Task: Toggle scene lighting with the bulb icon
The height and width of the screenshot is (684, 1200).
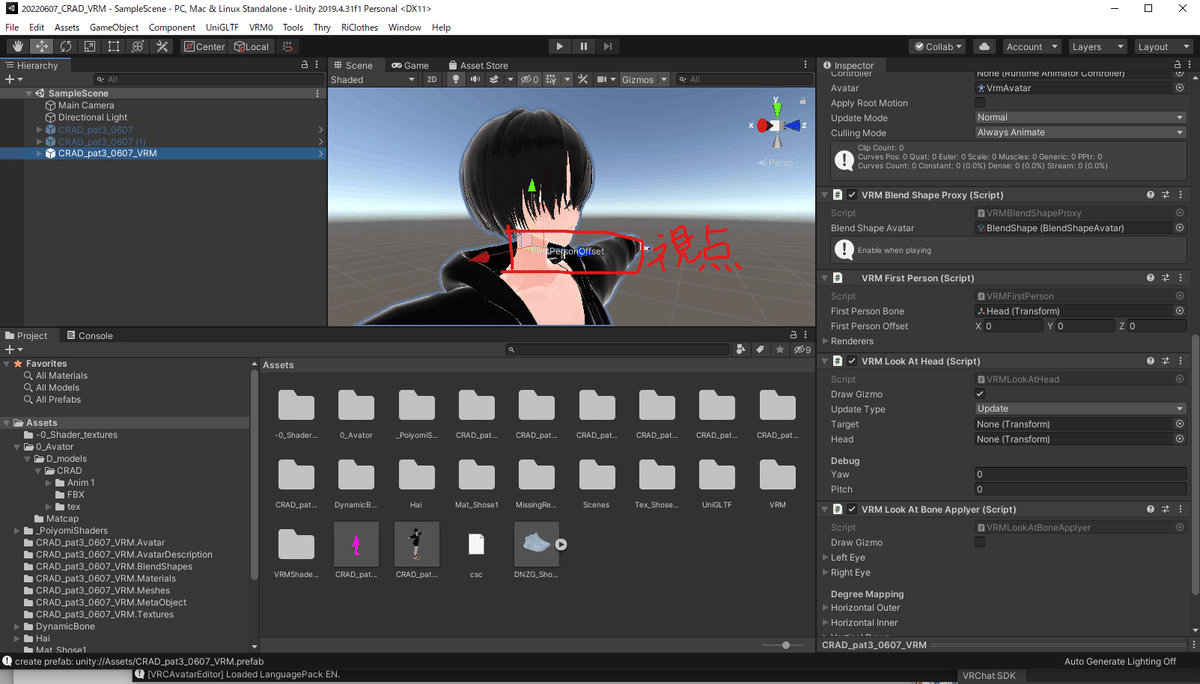Action: (456, 80)
